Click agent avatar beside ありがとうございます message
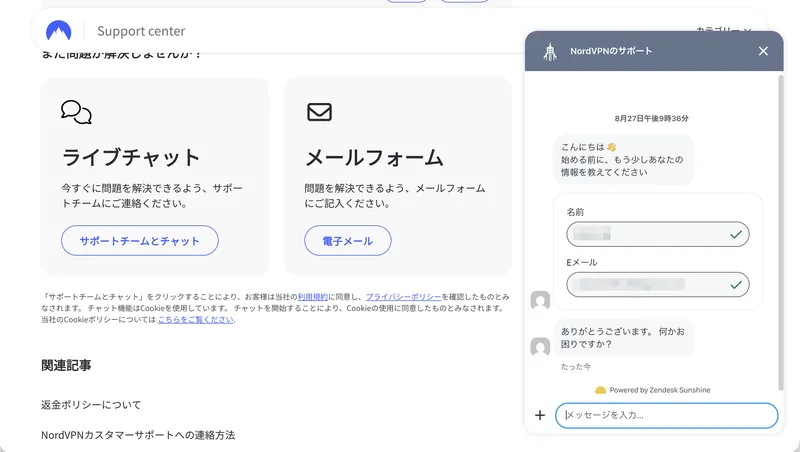The width and height of the screenshot is (800, 452). (x=540, y=347)
